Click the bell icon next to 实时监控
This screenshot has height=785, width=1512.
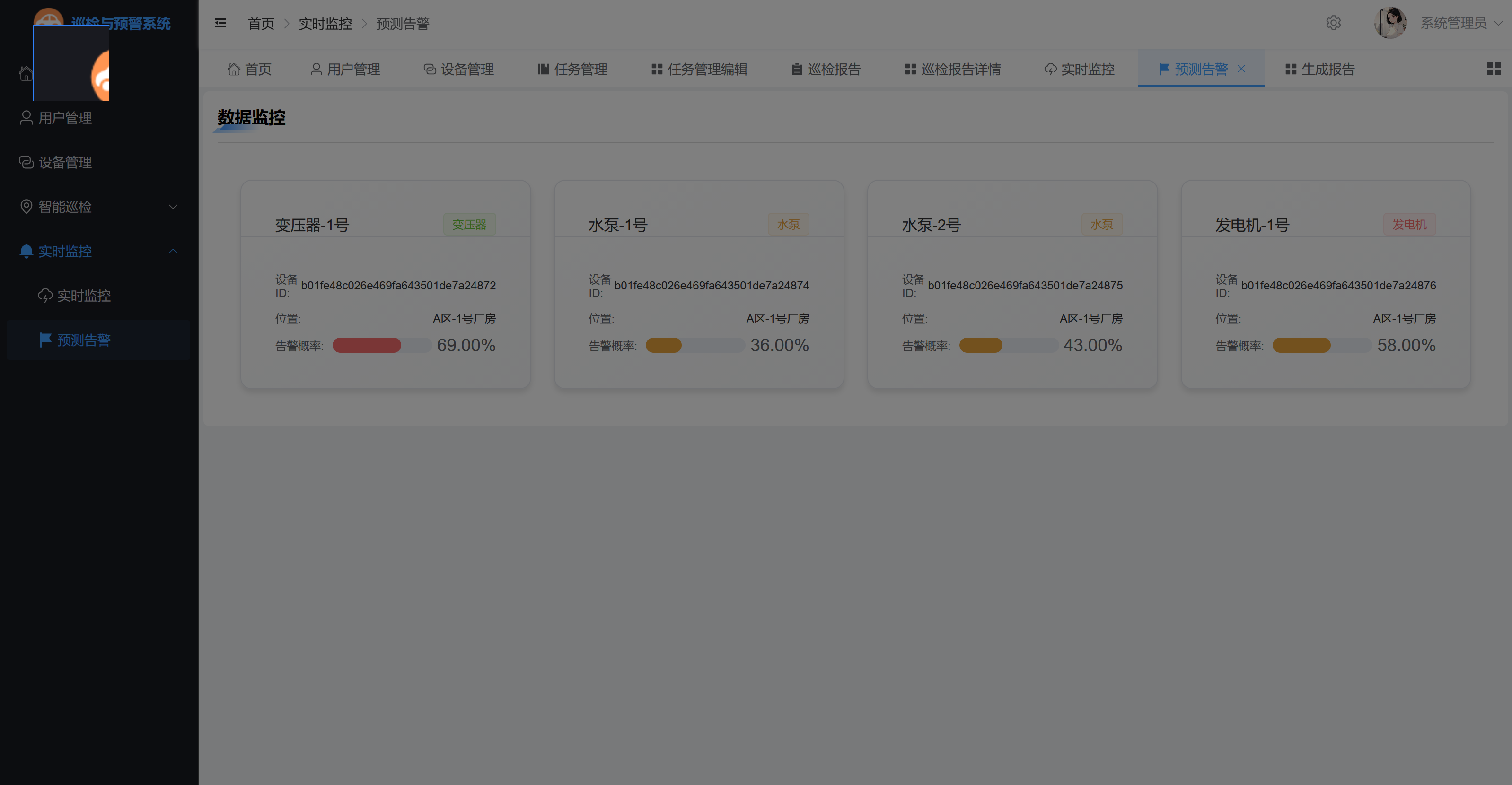pyautogui.click(x=26, y=251)
